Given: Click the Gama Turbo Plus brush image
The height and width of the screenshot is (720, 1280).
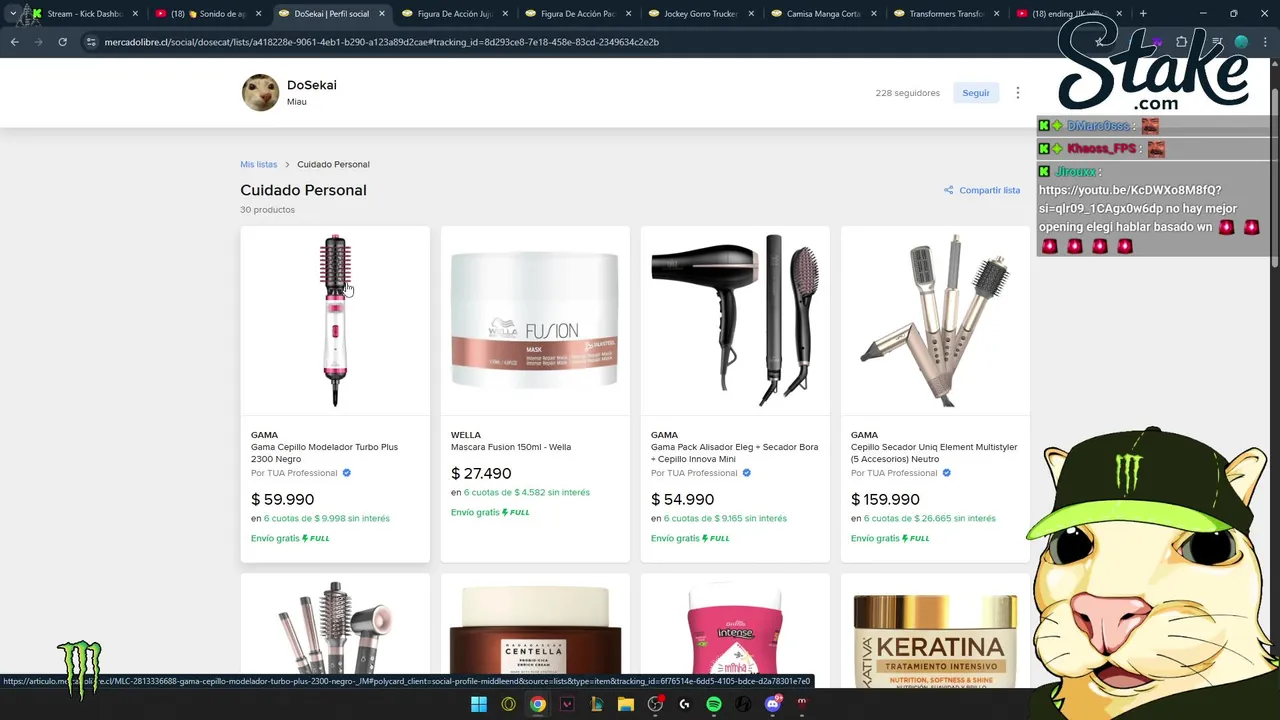Looking at the screenshot, I should [335, 320].
